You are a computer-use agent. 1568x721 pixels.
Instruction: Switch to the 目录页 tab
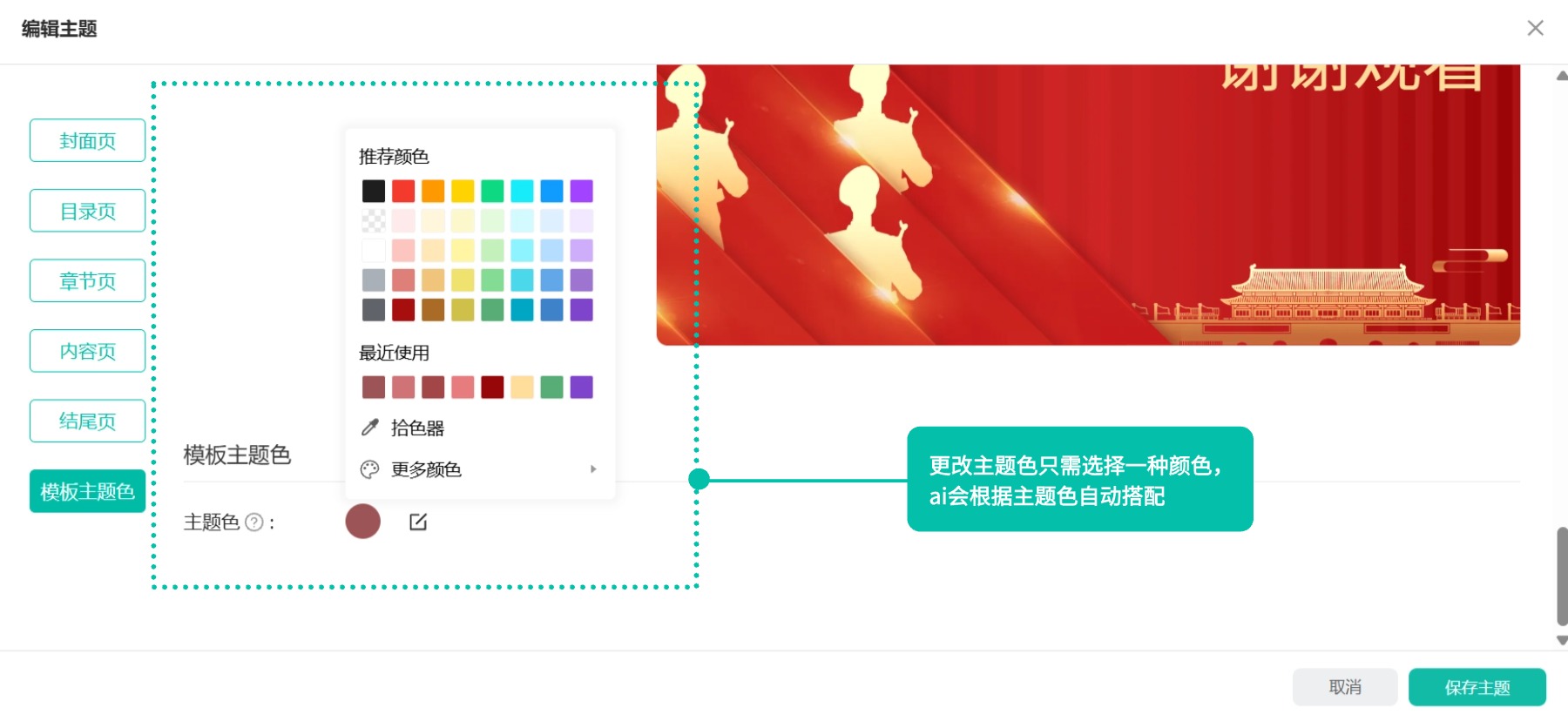87,211
